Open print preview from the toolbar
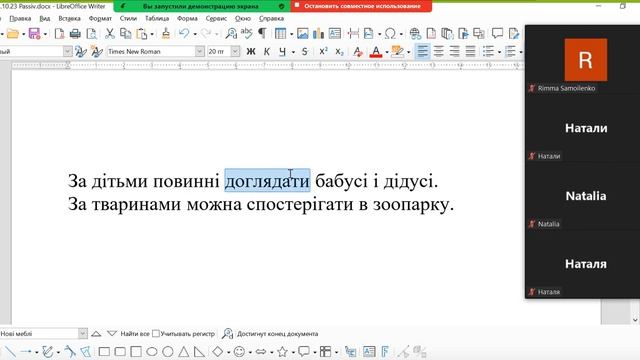Image resolution: width=640 pixels, height=360 pixels. coord(91,33)
